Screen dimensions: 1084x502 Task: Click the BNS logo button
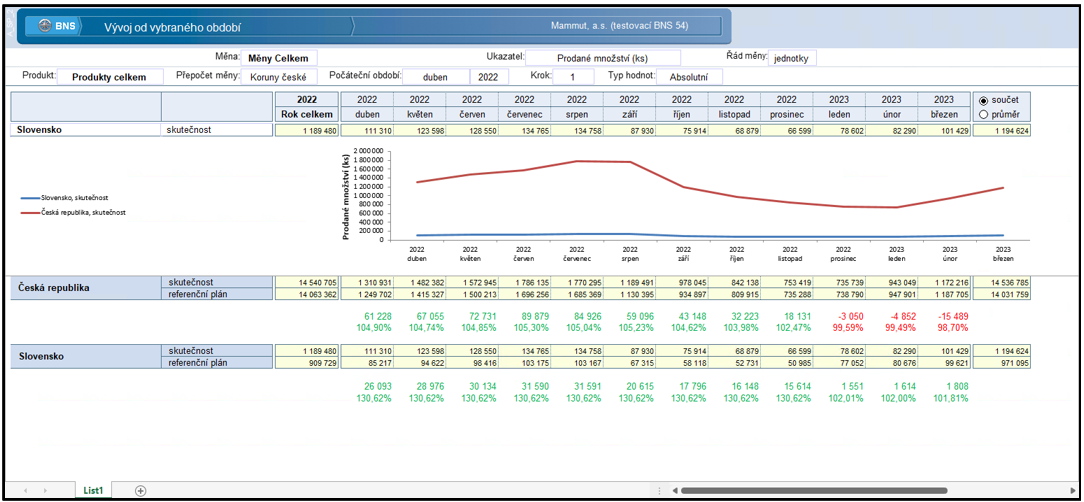[53, 26]
